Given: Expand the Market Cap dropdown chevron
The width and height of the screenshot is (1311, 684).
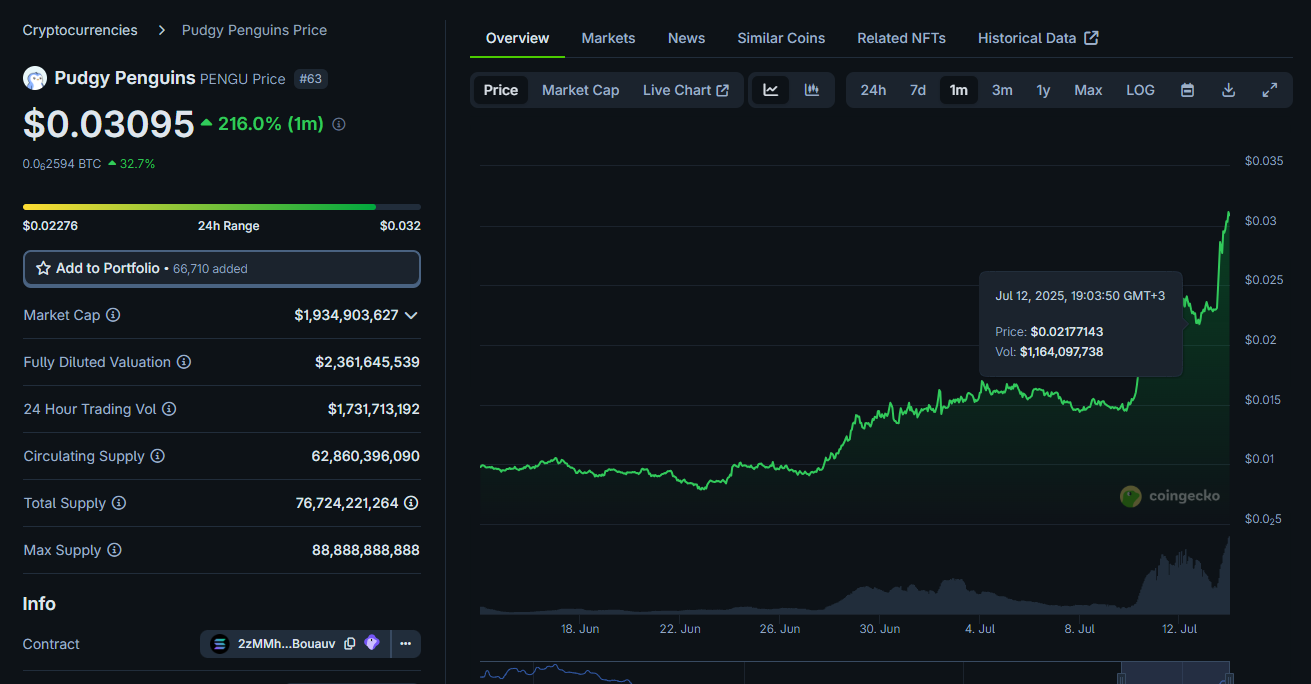Looking at the screenshot, I should [410, 315].
